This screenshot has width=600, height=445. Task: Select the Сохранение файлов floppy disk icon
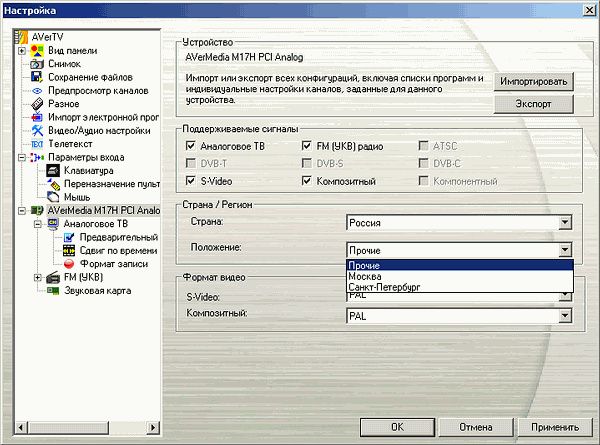click(37, 77)
